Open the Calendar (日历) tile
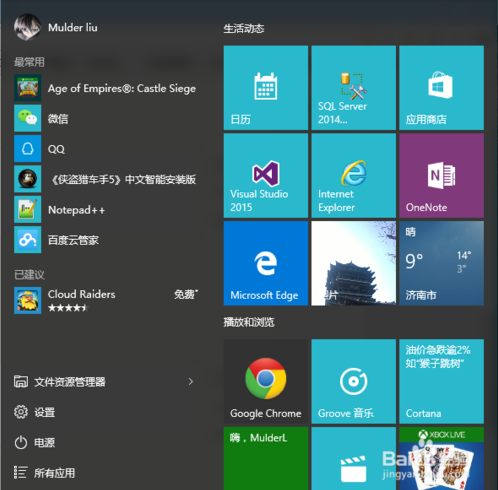The width and height of the screenshot is (498, 490). point(266,88)
